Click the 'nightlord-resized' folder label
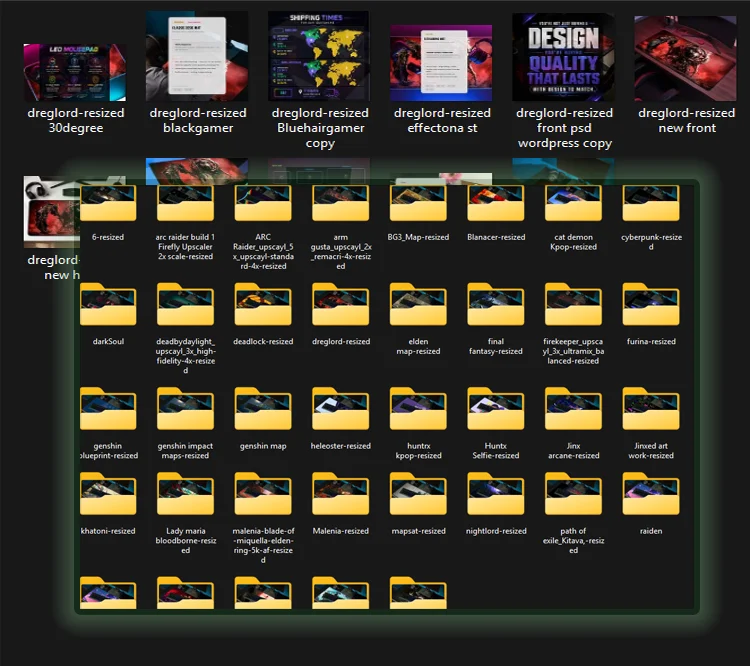 (496, 531)
